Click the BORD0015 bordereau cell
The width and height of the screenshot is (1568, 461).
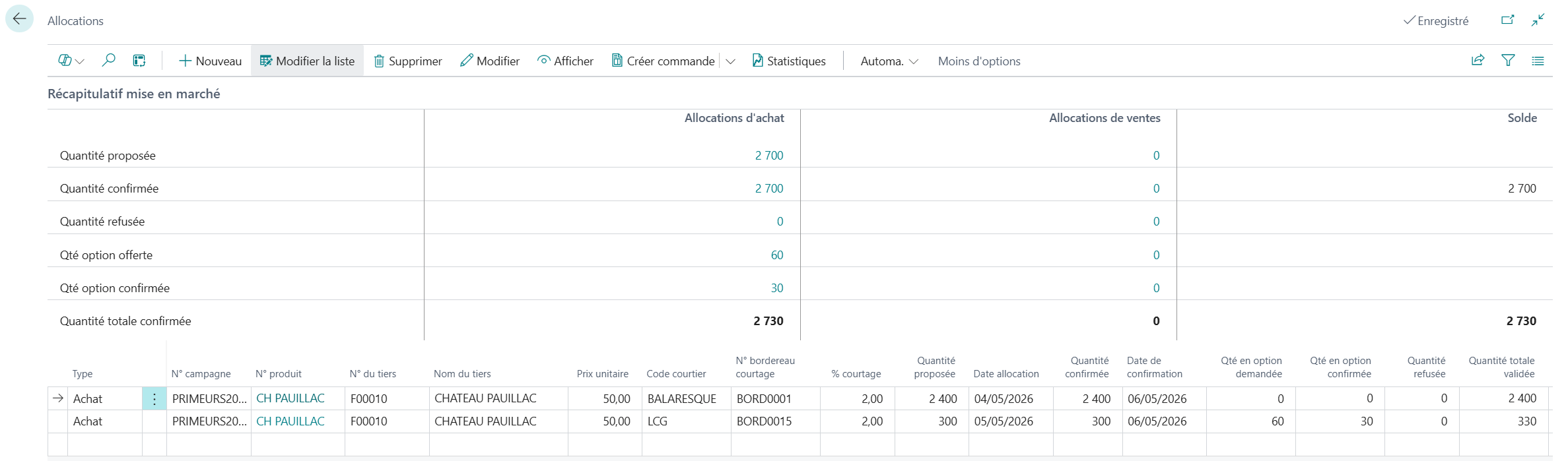click(x=775, y=421)
